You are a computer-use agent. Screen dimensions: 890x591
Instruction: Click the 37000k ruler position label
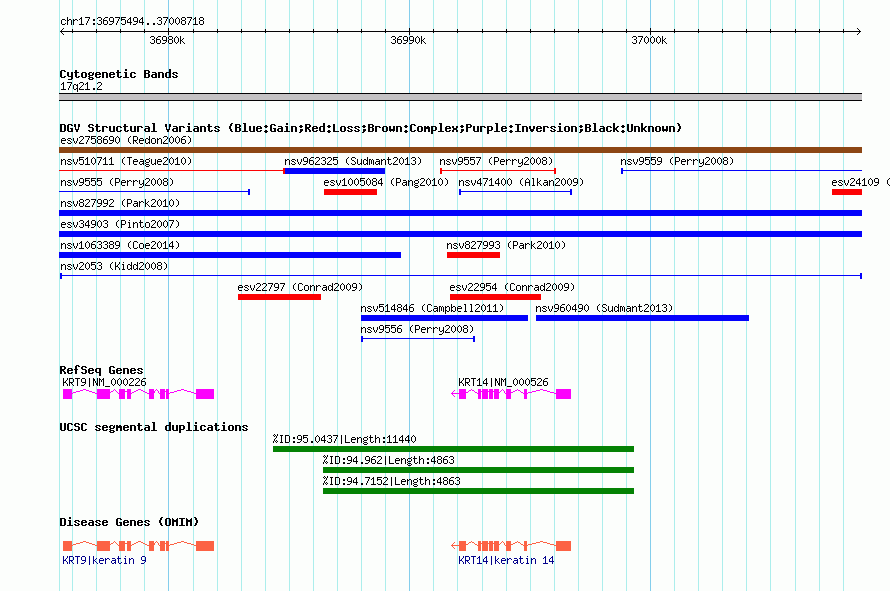[649, 40]
